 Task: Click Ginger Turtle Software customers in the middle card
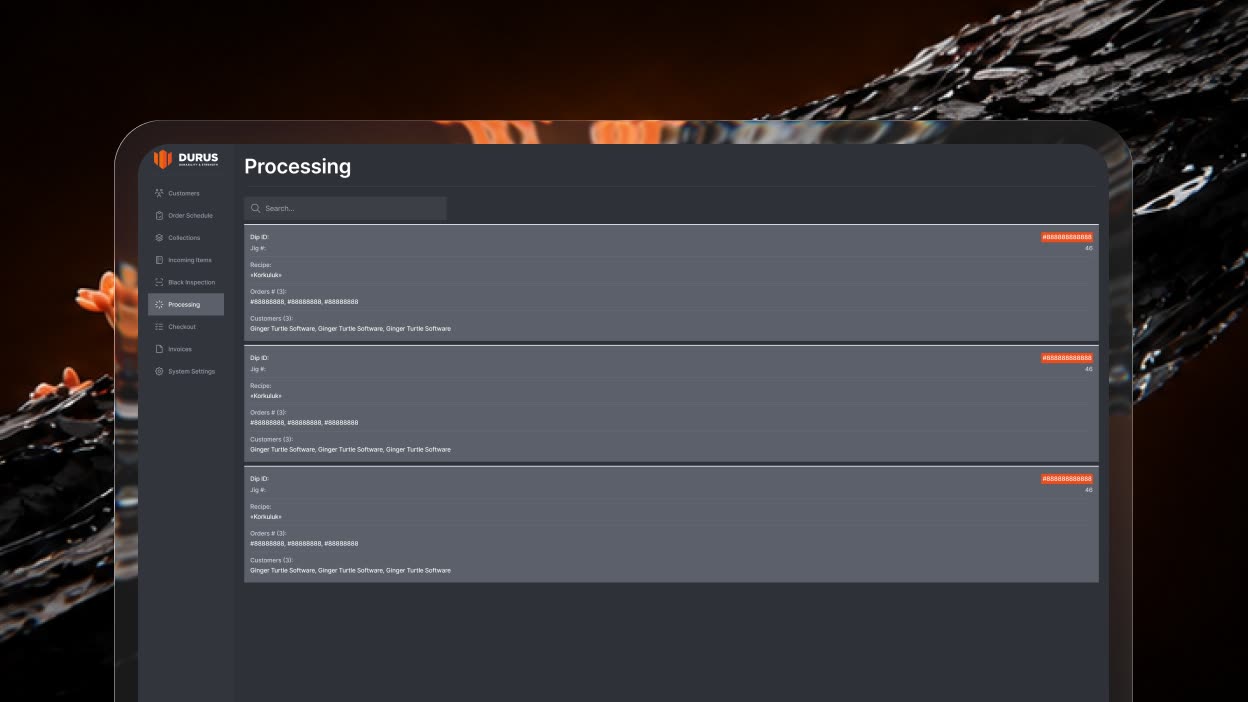tap(350, 450)
